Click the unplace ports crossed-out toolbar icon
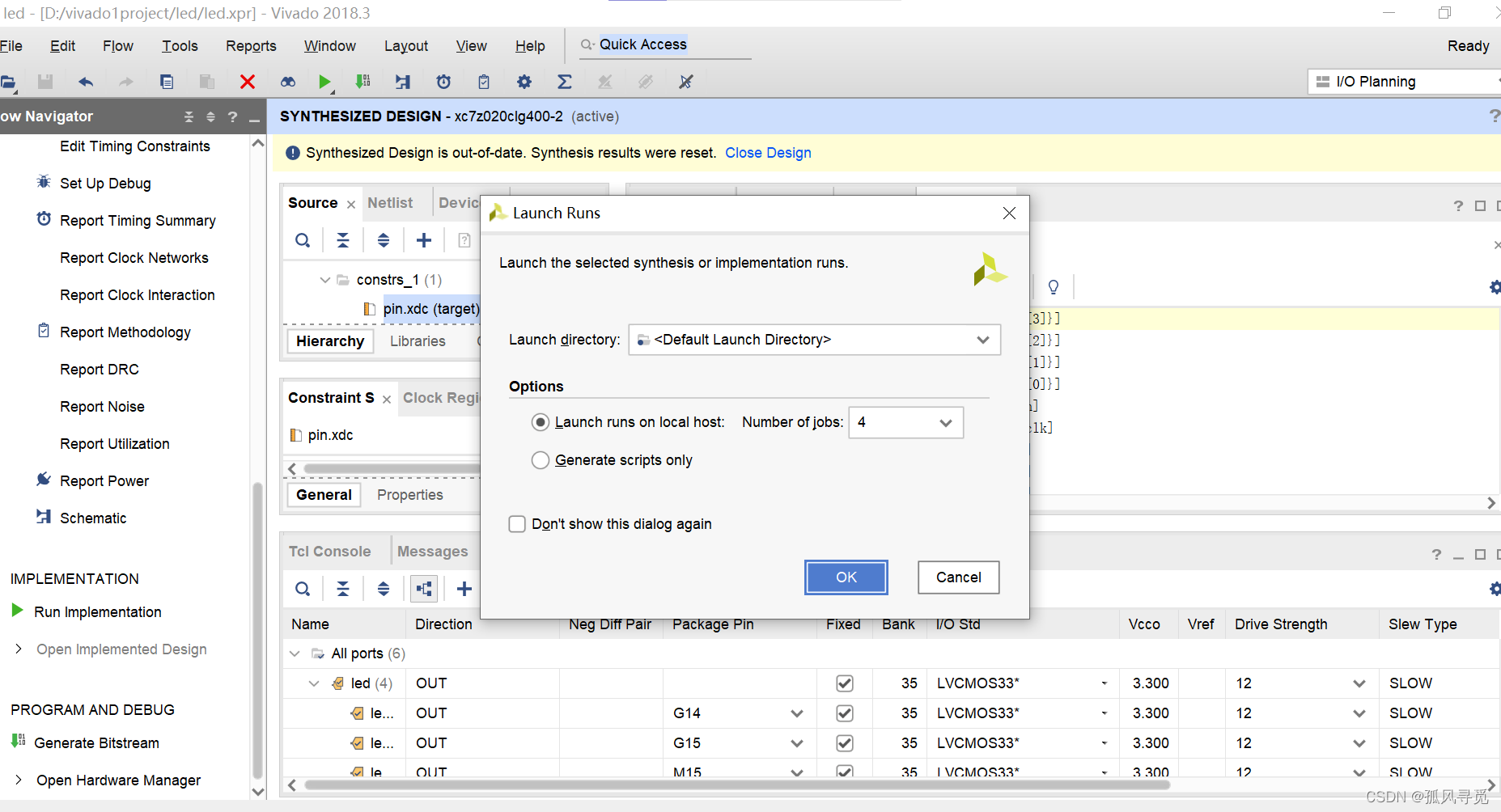Viewport: 1501px width, 812px height. coord(686,82)
